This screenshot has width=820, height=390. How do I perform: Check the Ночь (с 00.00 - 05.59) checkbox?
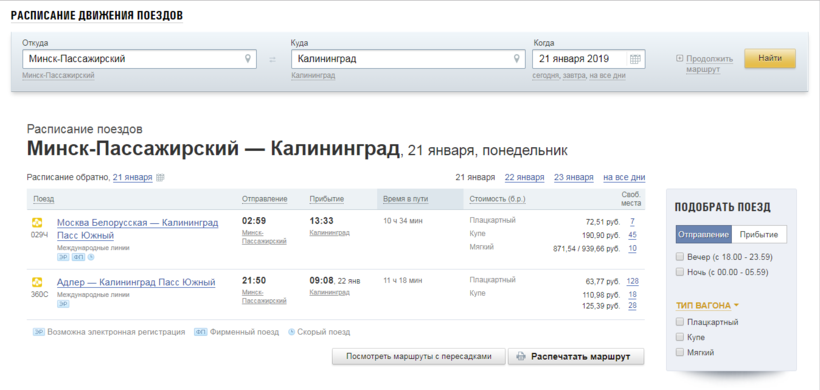(679, 272)
